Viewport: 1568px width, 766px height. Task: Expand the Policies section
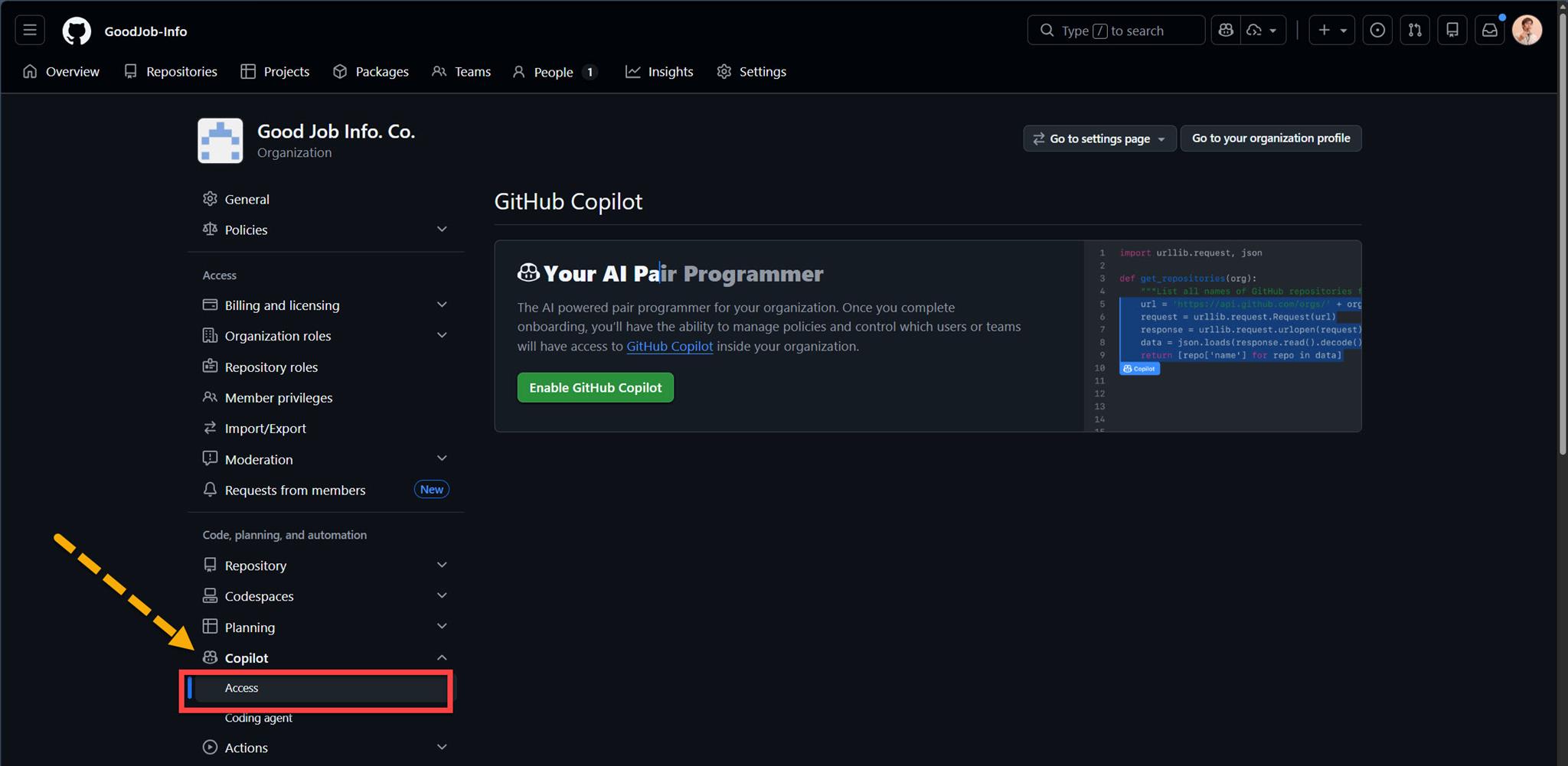[x=442, y=230]
